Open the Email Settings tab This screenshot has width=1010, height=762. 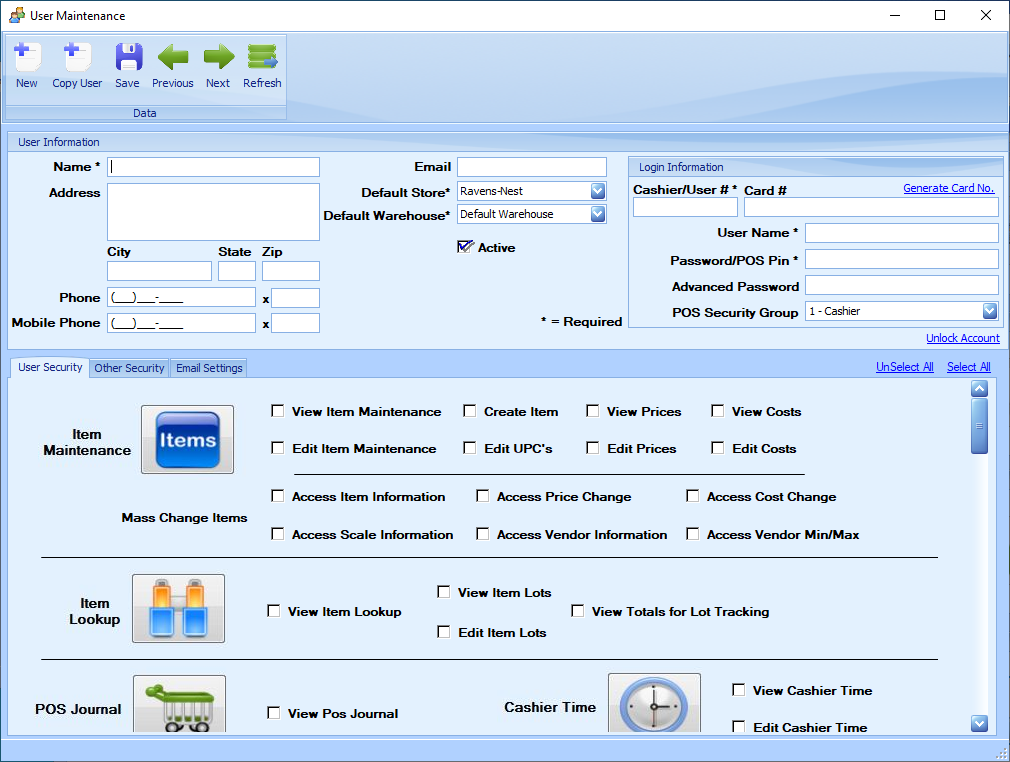pos(209,368)
